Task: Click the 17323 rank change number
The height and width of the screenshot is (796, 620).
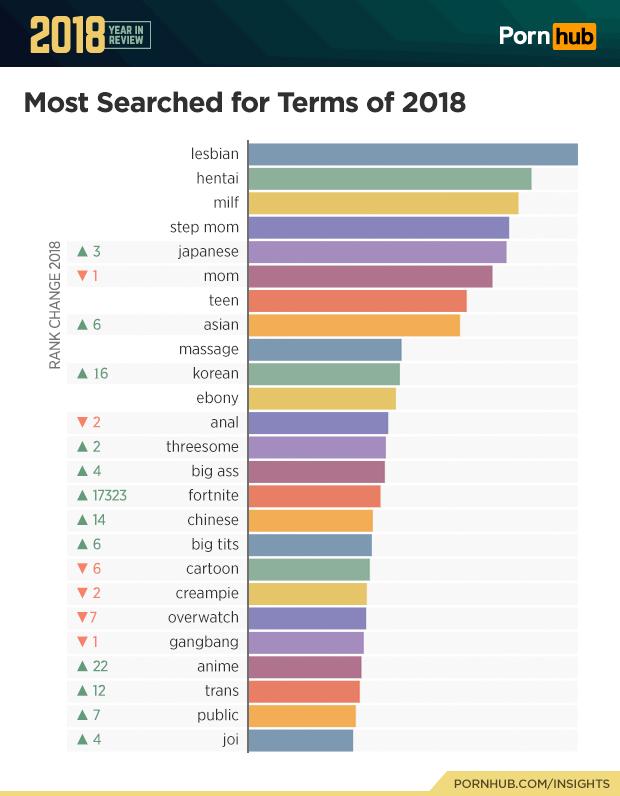Action: click(110, 495)
